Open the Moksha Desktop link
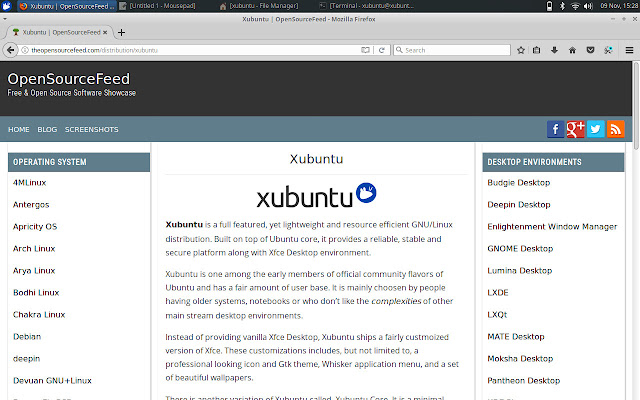 tap(520, 359)
